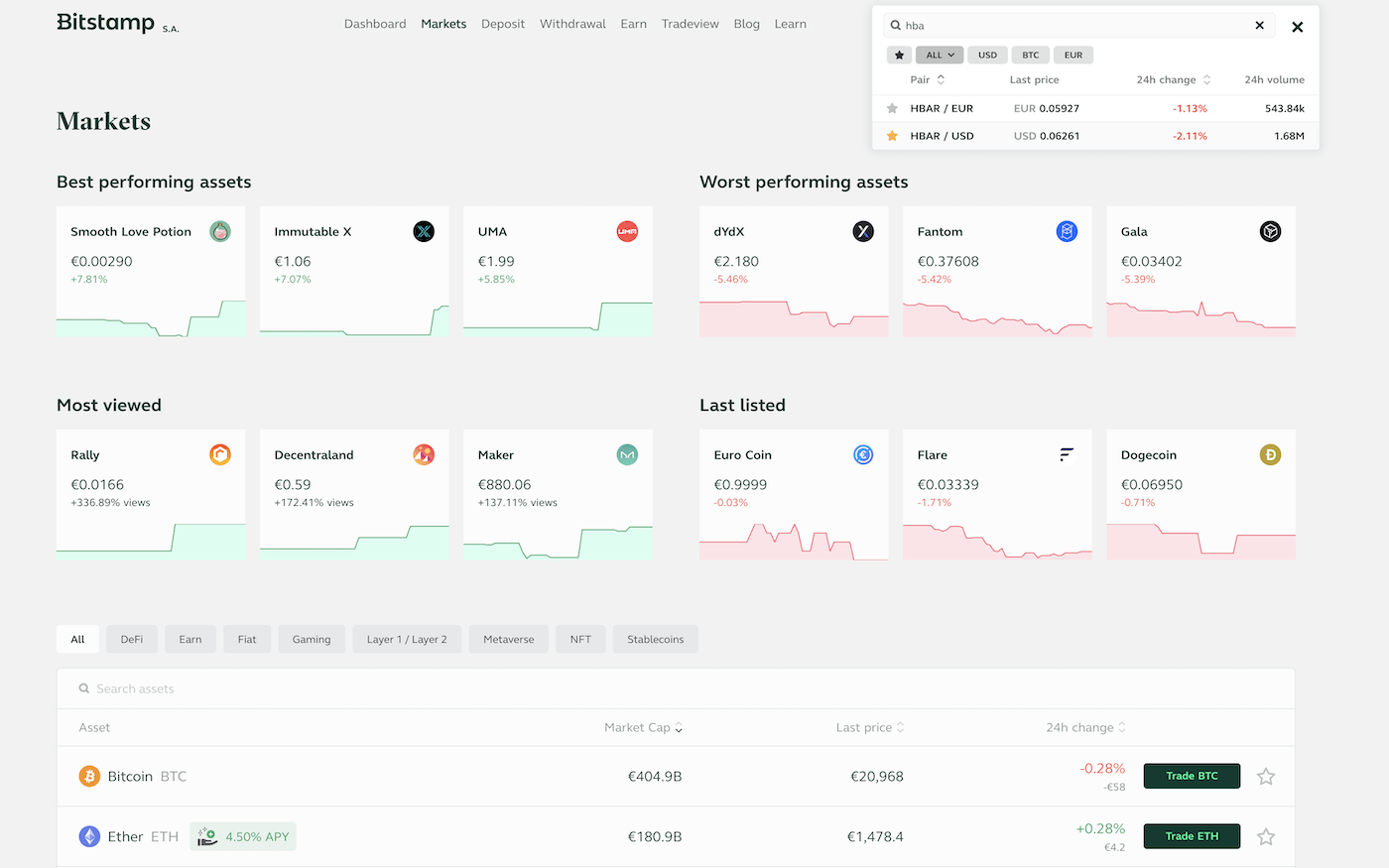This screenshot has height=868, width=1389.
Task: Clear the 'hba' search text with the small X
Action: point(1259,26)
